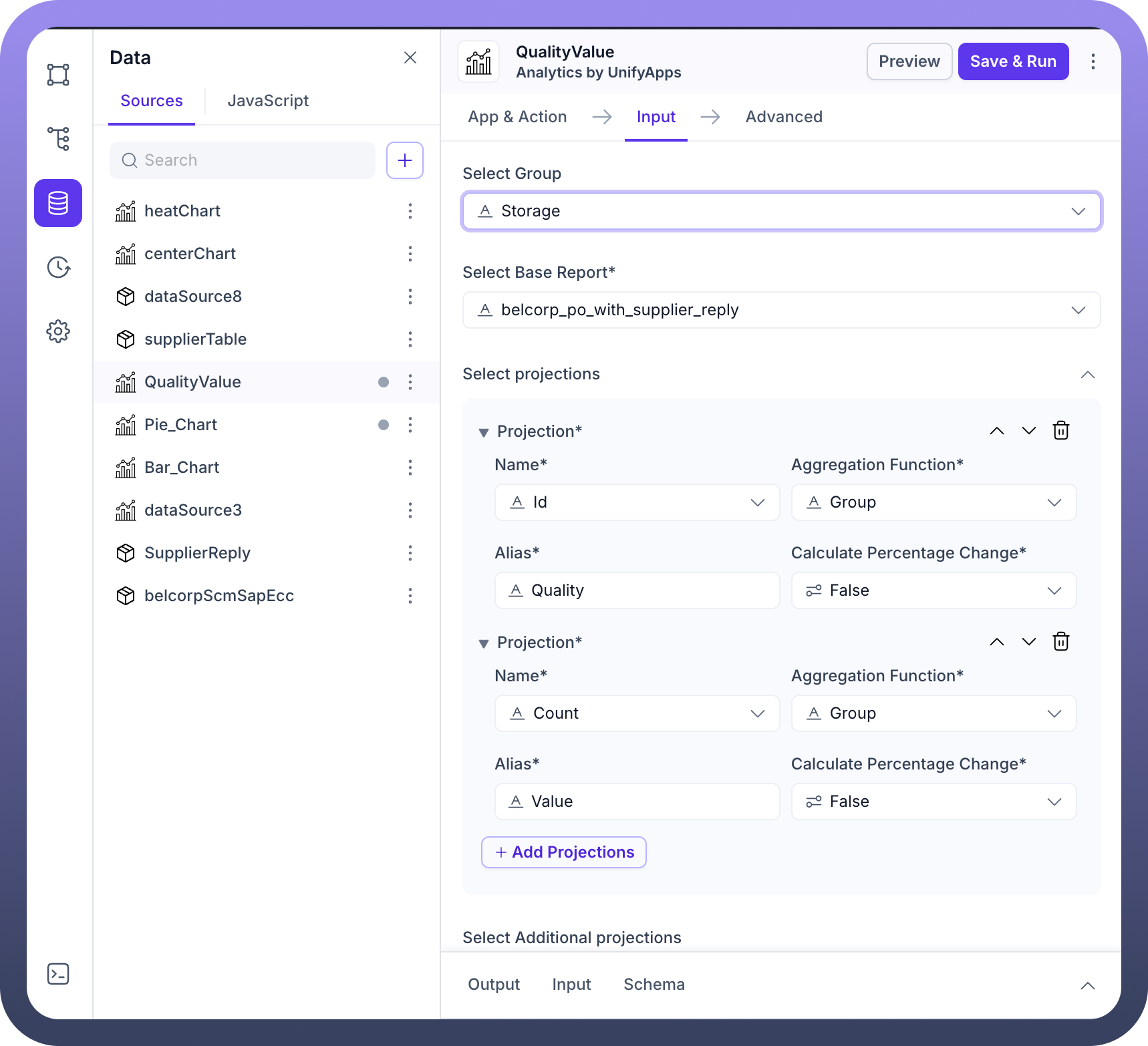Select the centerChart data source
Viewport: 1148px width, 1046px height.
tap(267, 254)
